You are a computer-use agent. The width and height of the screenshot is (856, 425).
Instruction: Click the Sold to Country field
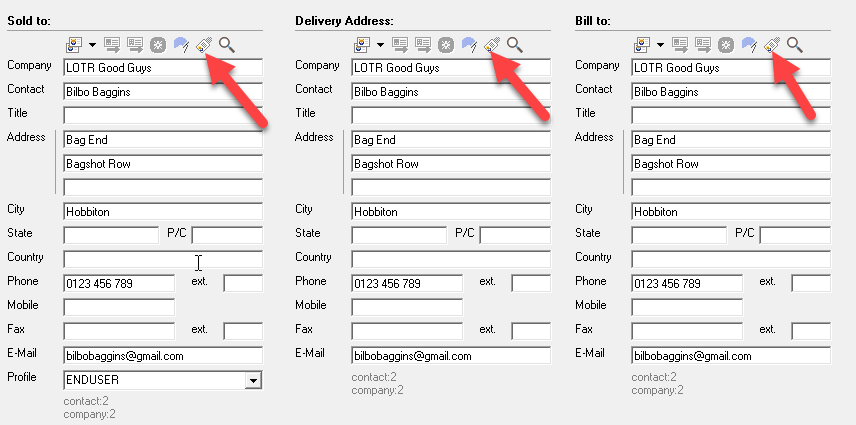pos(162,260)
